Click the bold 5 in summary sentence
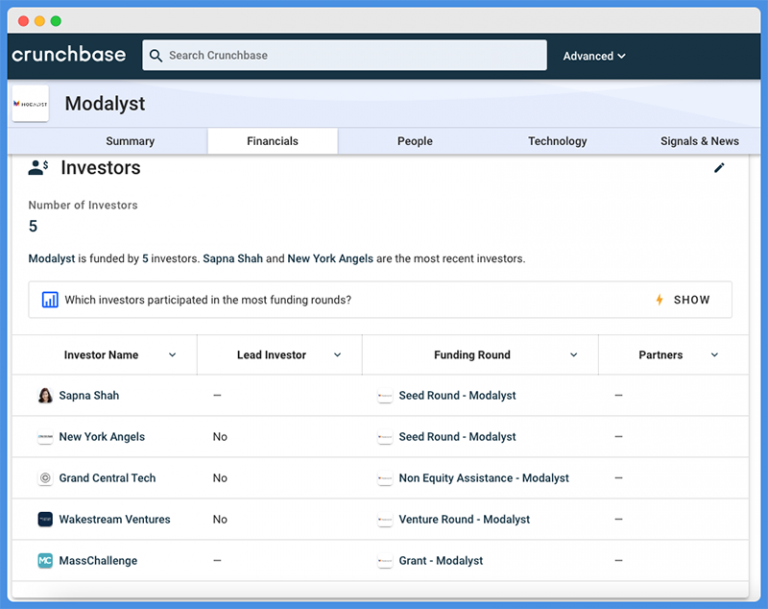 click(x=145, y=258)
